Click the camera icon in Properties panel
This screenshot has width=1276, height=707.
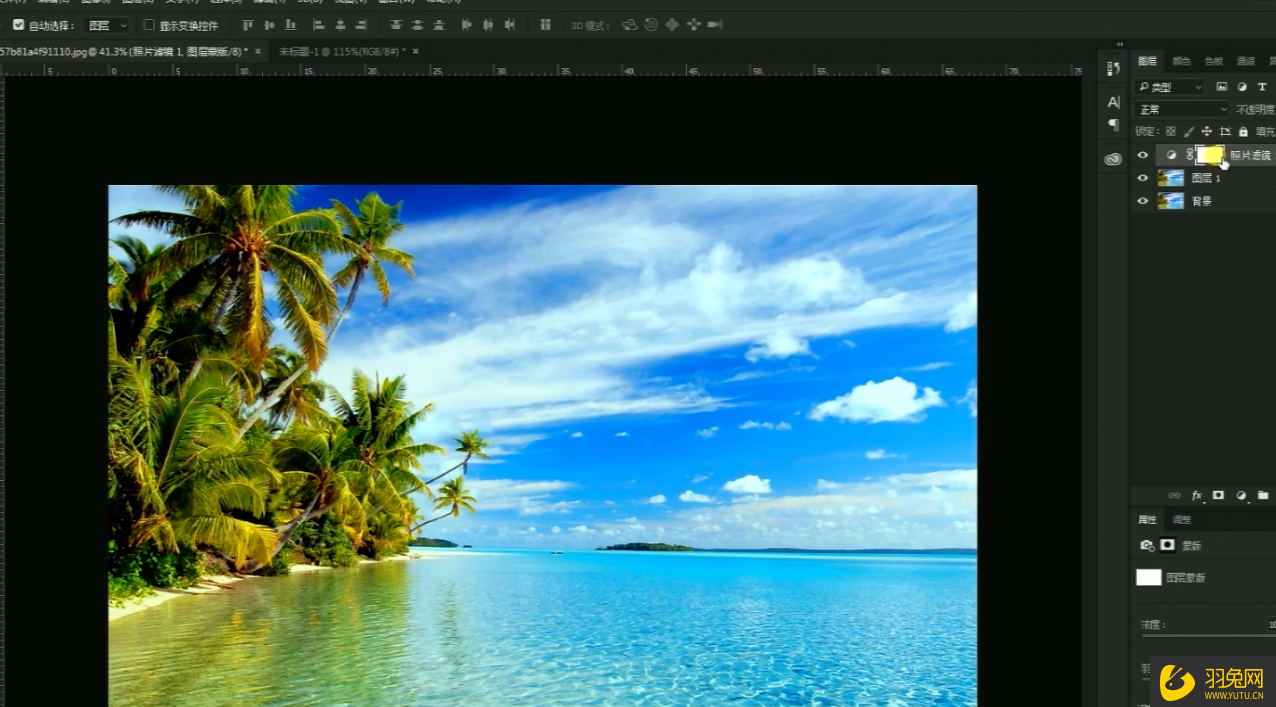pyautogui.click(x=1147, y=545)
